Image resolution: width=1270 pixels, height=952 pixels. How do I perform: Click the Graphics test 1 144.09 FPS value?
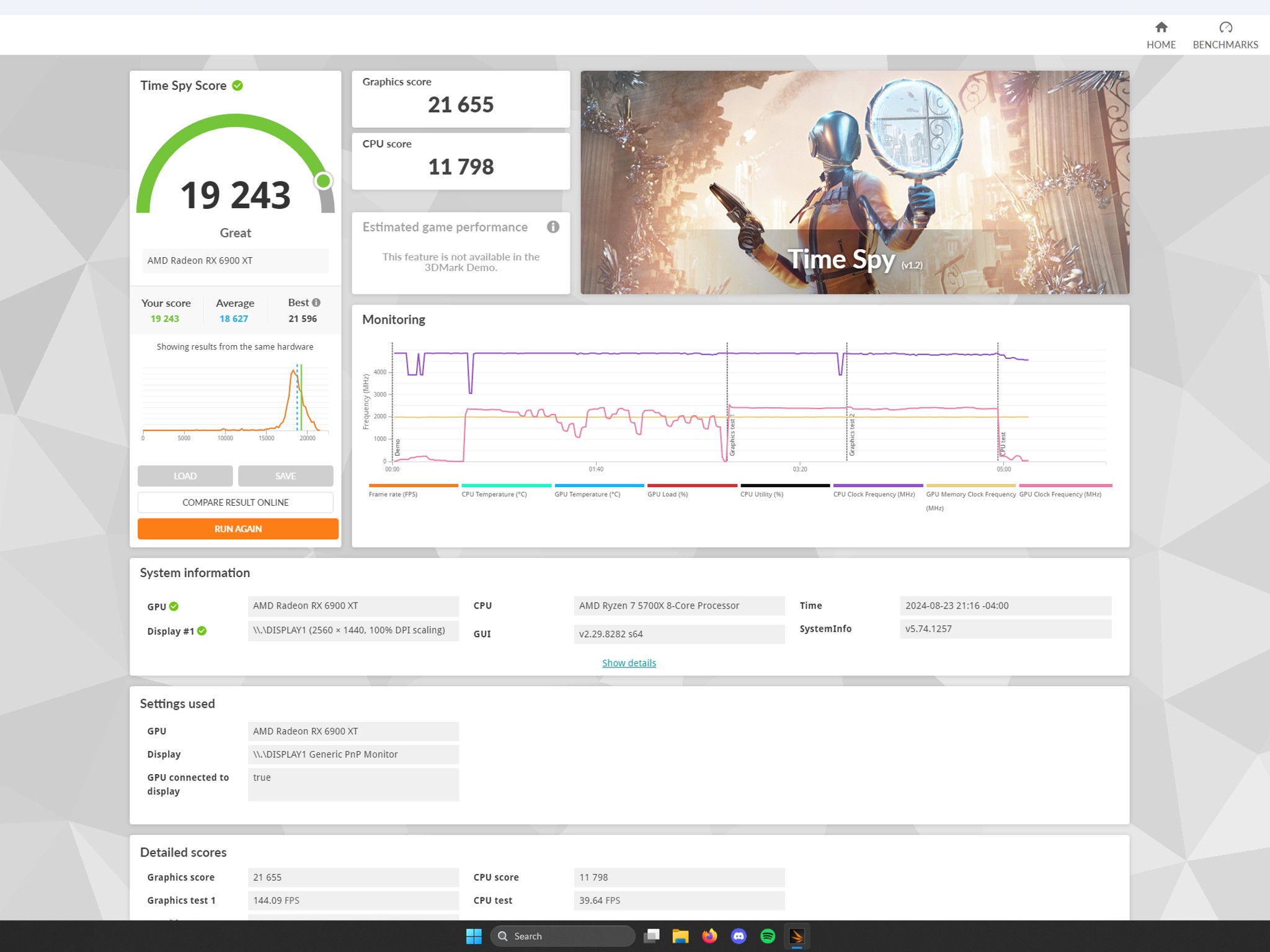click(353, 901)
